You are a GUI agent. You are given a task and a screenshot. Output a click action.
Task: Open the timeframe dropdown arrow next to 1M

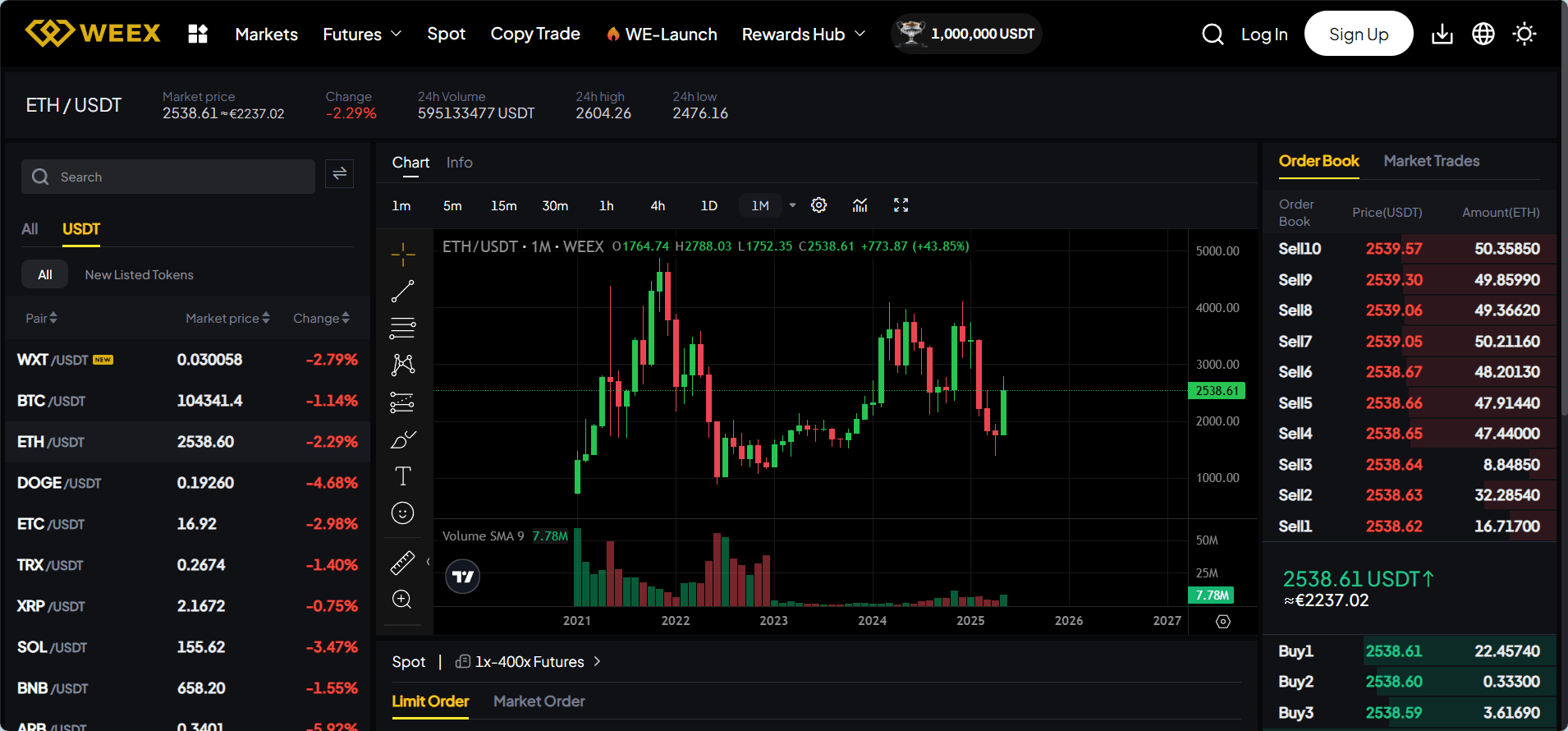coord(792,205)
